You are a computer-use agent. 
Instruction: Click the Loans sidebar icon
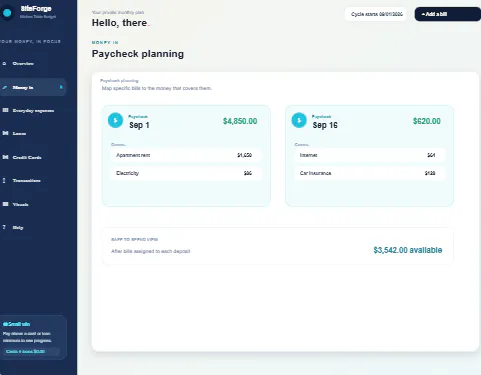coord(5,133)
